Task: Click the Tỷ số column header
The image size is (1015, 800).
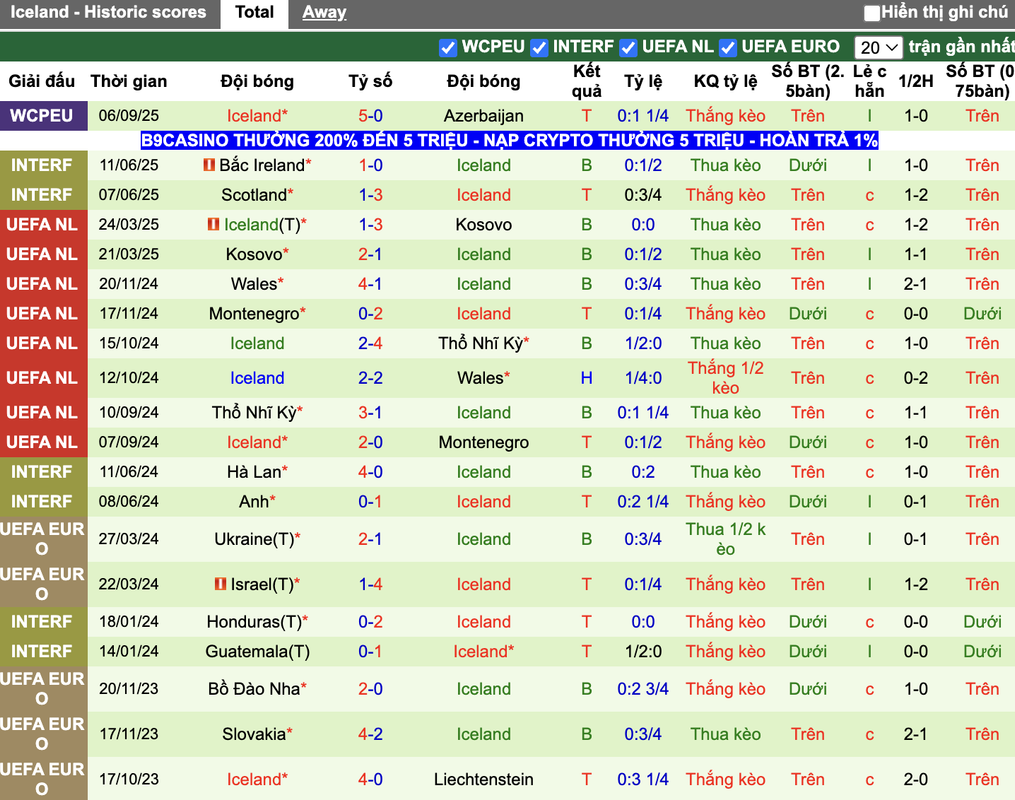Action: (370, 82)
